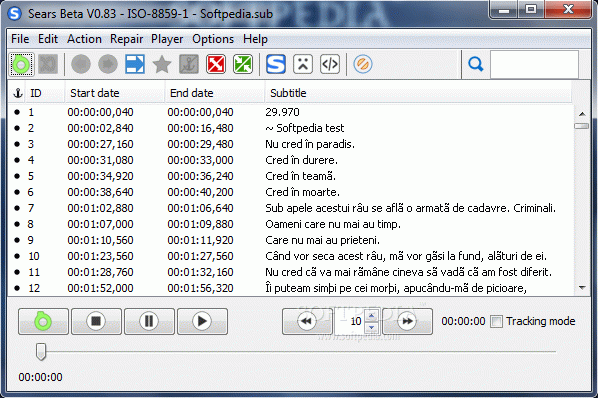Image resolution: width=598 pixels, height=398 pixels.
Task: Click the magnifier search icon
Action: [476, 64]
